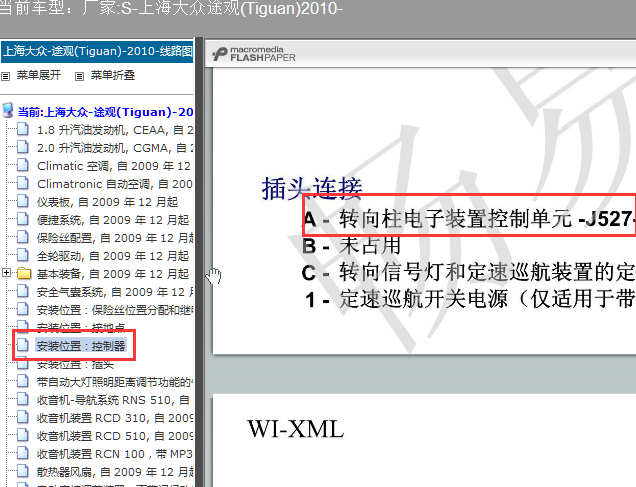
Task: Click the list icon beside 菜单折叠
Action: click(x=80, y=76)
